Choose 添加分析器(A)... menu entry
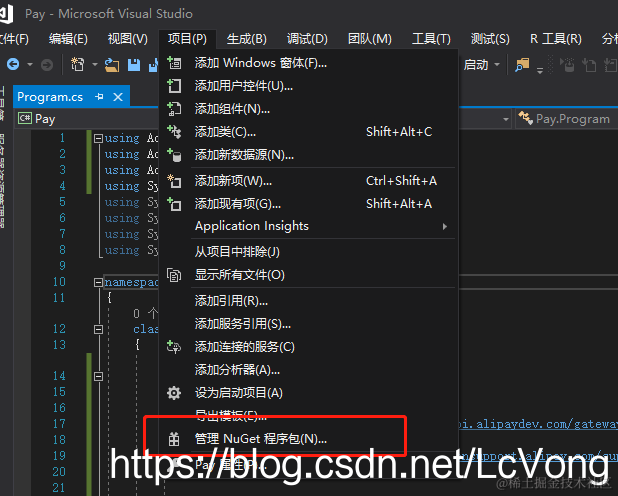Screen dimensions: 618x496 point(308,370)
